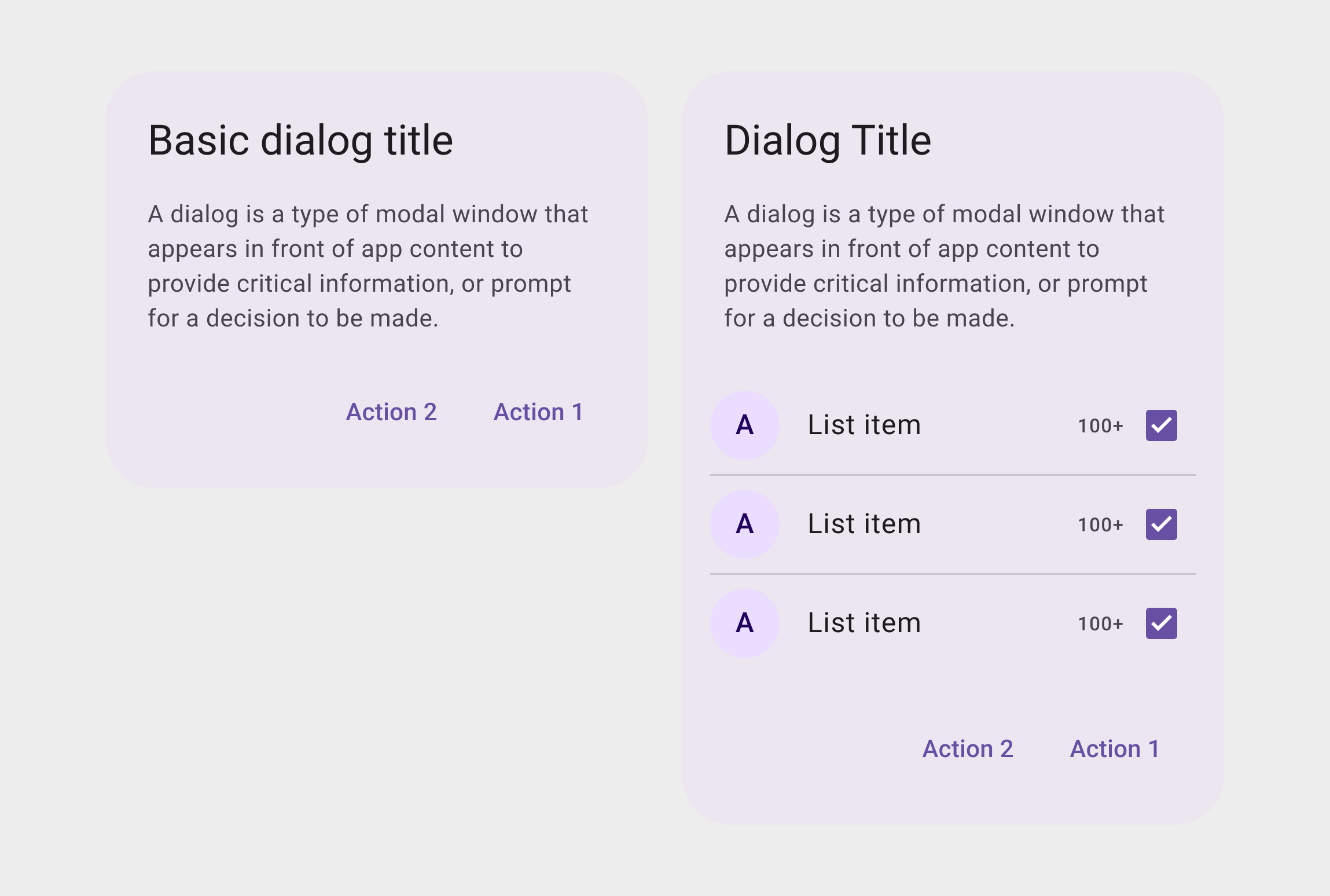Uncheck the third list item checkbox

pyautogui.click(x=1161, y=623)
